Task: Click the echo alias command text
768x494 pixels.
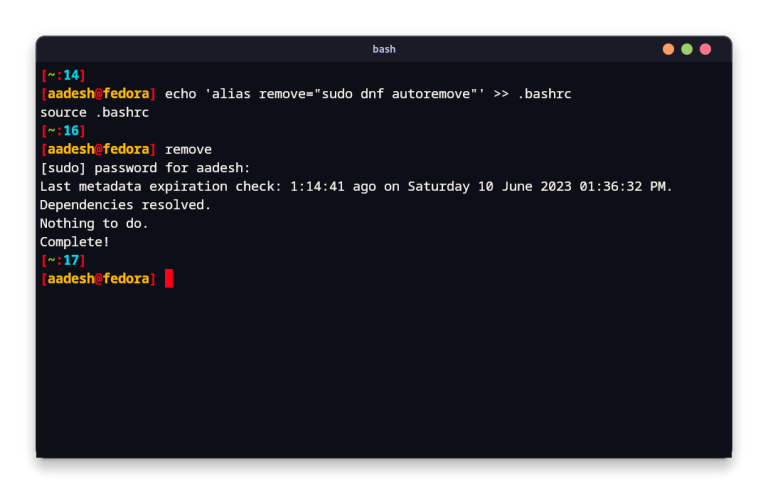Action: [x=367, y=93]
